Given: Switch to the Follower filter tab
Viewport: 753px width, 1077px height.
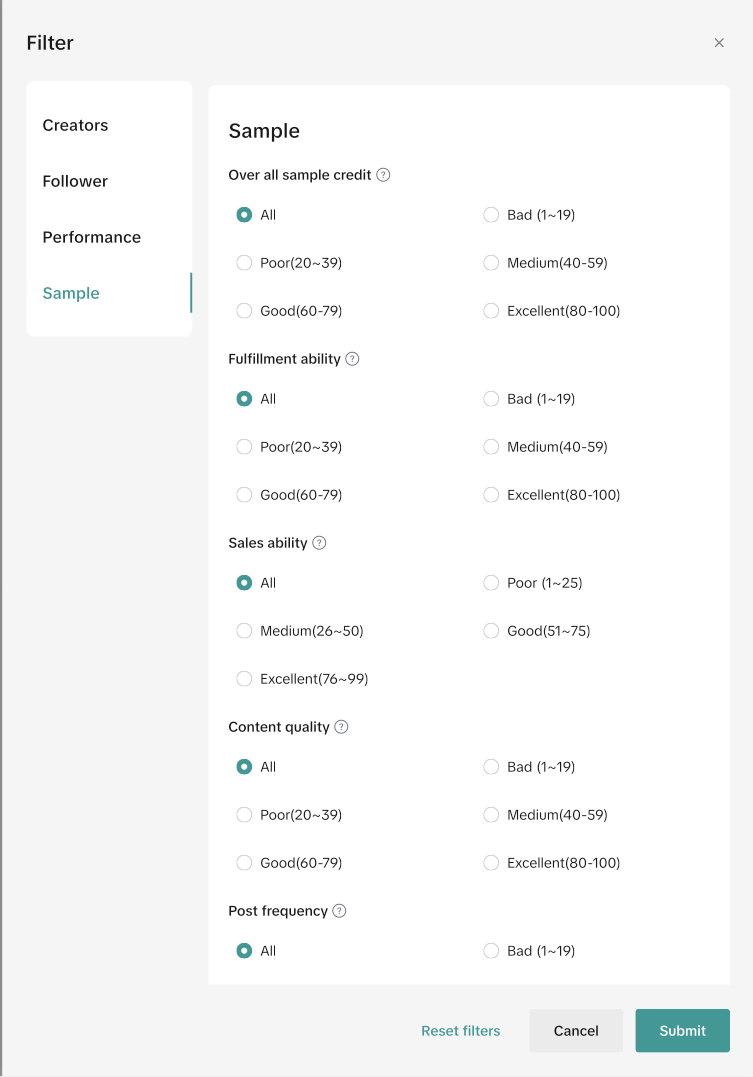Looking at the screenshot, I should 75,181.
